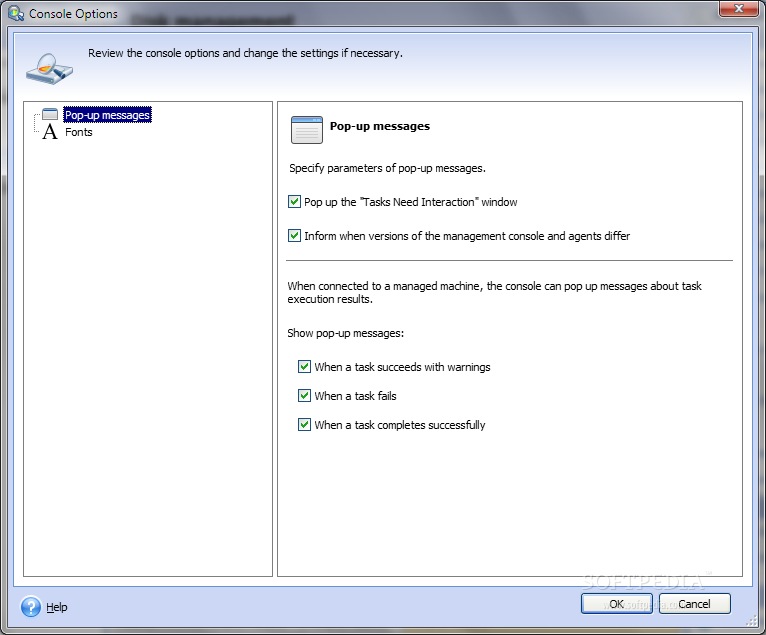Click the resize grip in window corner
Screen dimensions: 766x635
(751, 620)
